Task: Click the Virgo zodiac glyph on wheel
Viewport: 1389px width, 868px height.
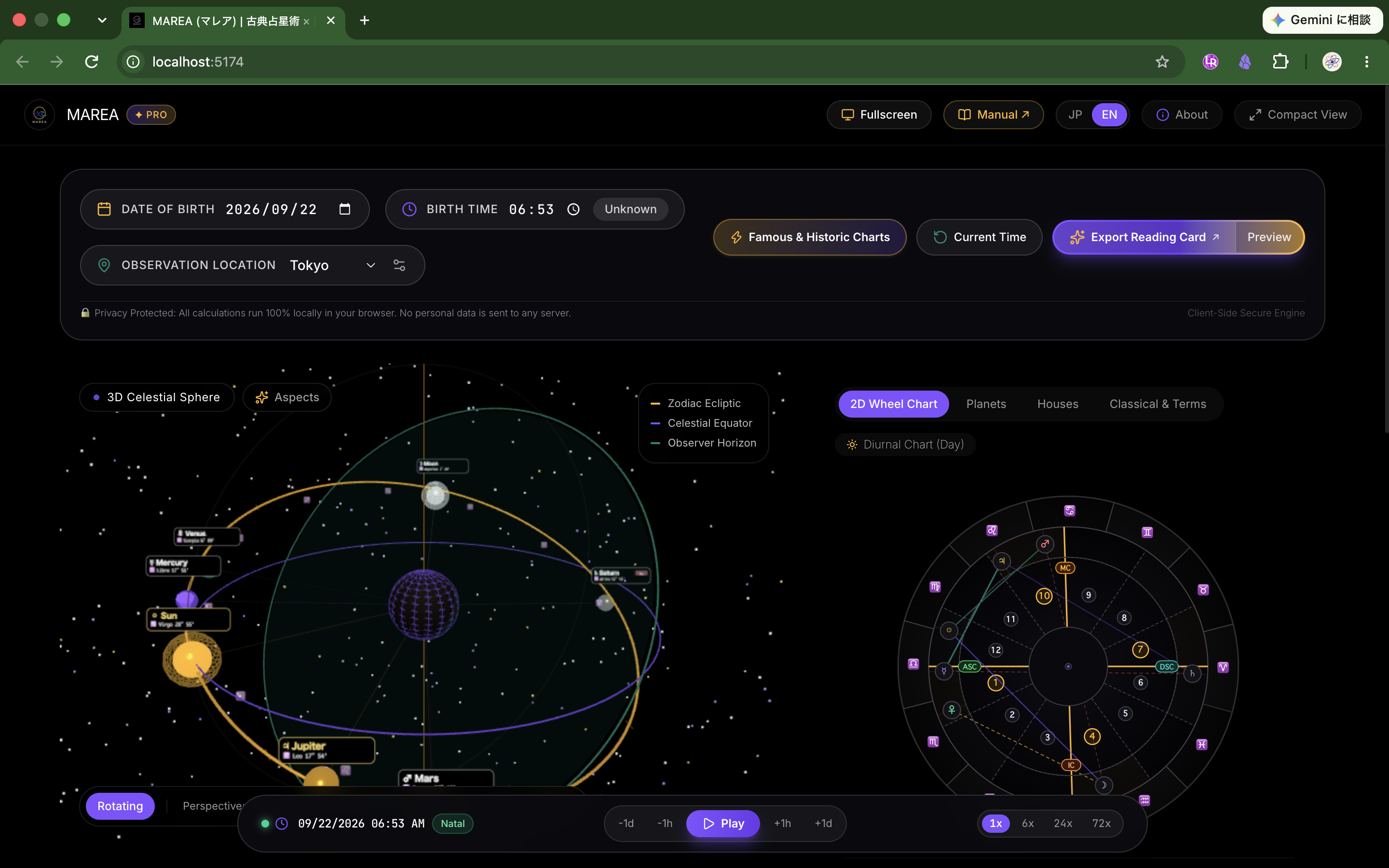Action: tap(935, 587)
